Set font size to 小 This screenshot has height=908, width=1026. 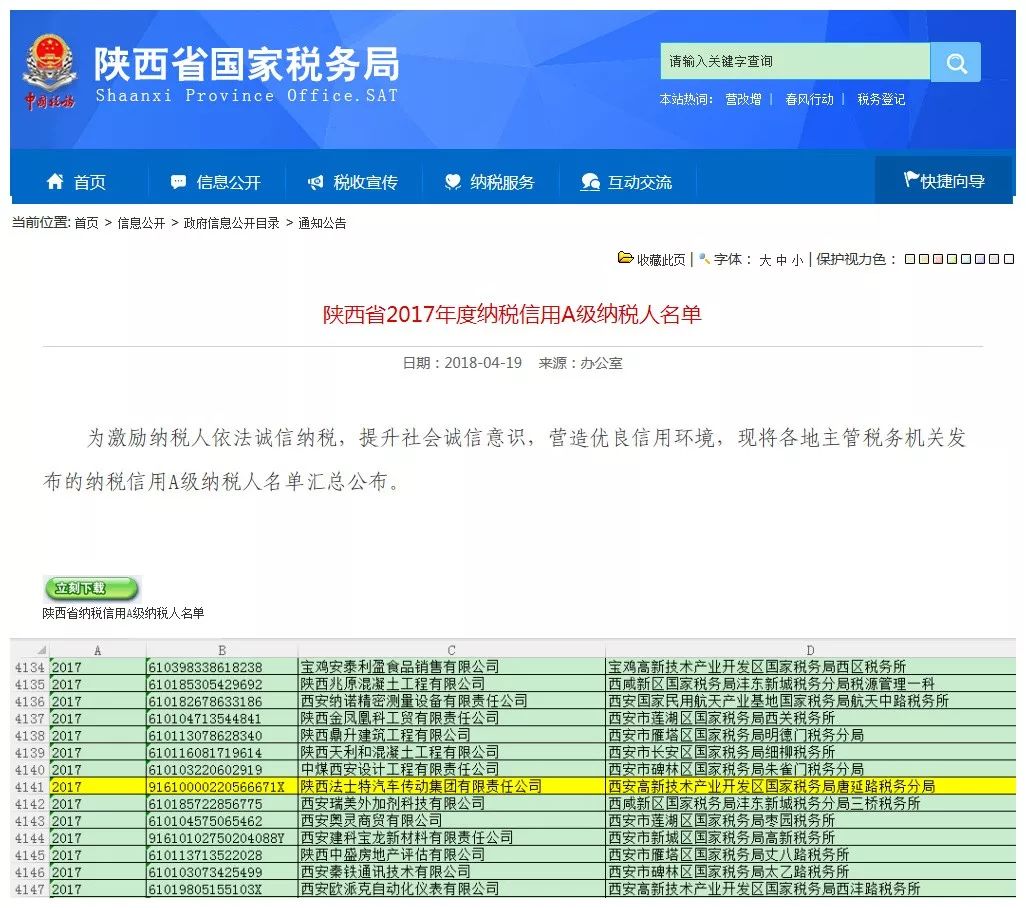point(797,260)
